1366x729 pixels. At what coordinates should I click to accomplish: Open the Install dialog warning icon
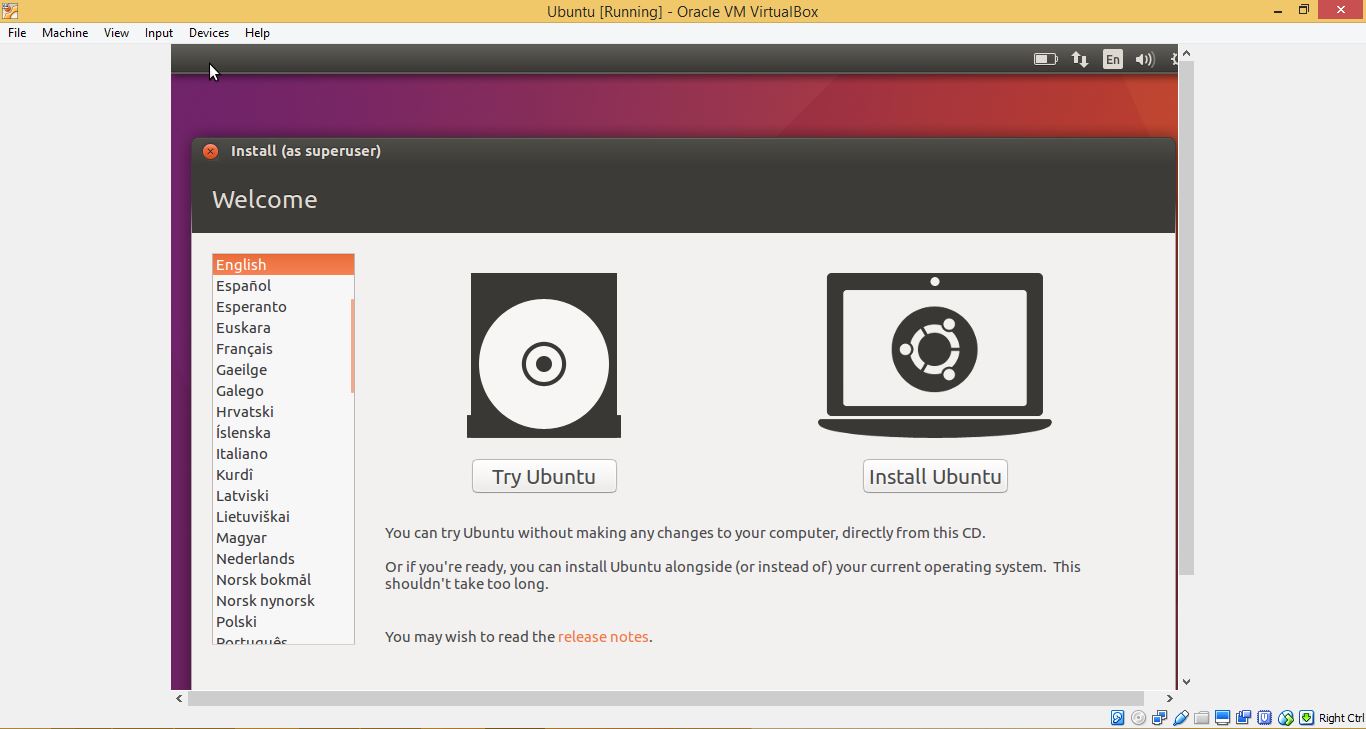210,151
